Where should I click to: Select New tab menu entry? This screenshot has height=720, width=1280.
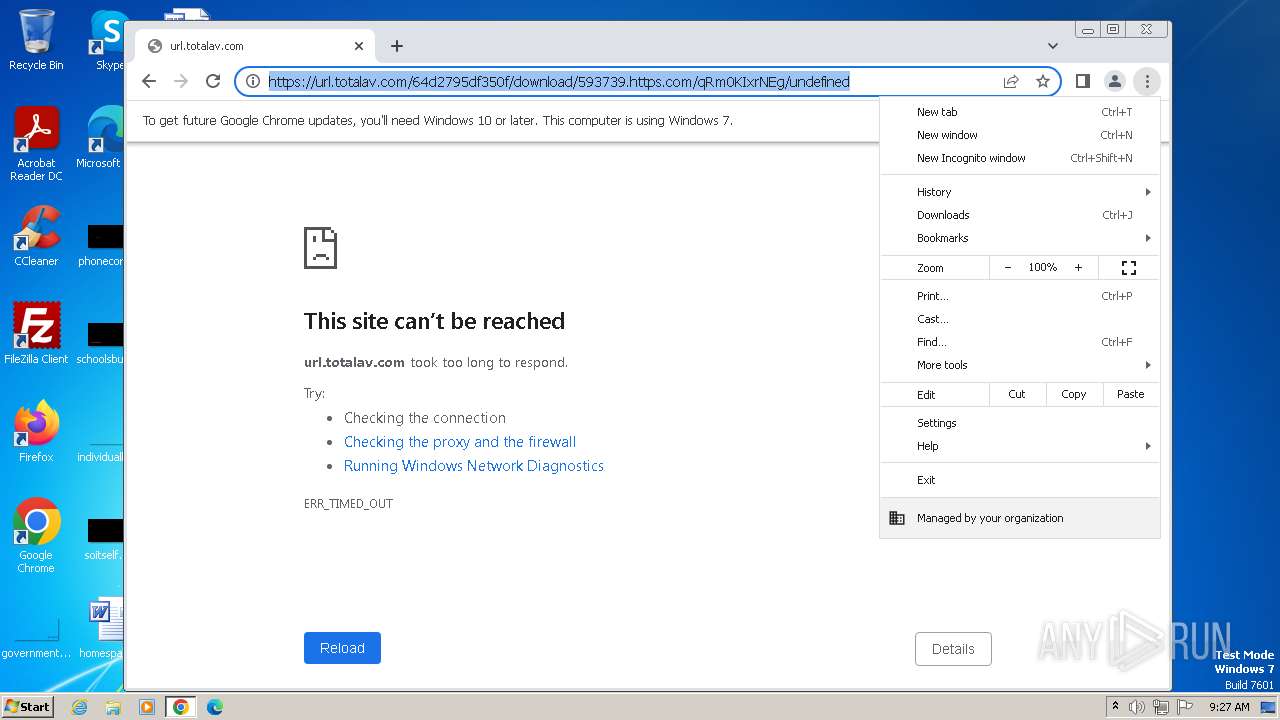point(1020,112)
